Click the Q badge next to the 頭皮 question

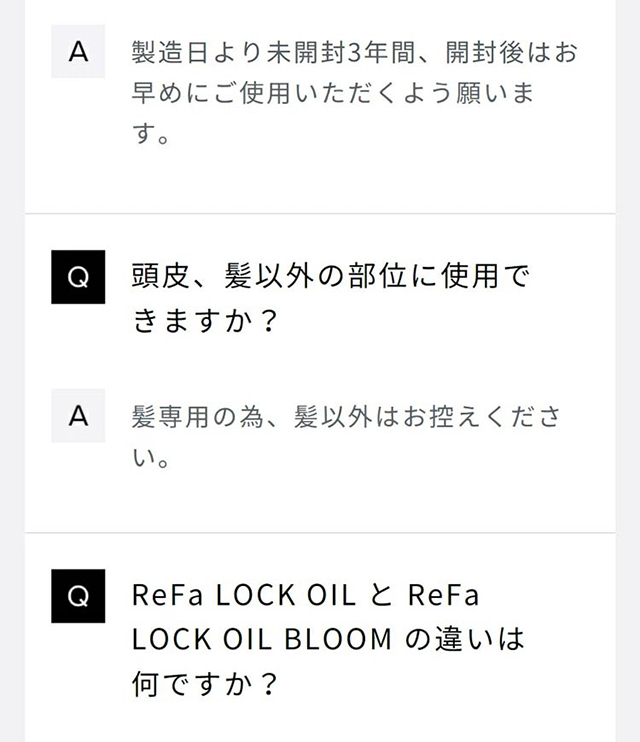[x=78, y=278]
